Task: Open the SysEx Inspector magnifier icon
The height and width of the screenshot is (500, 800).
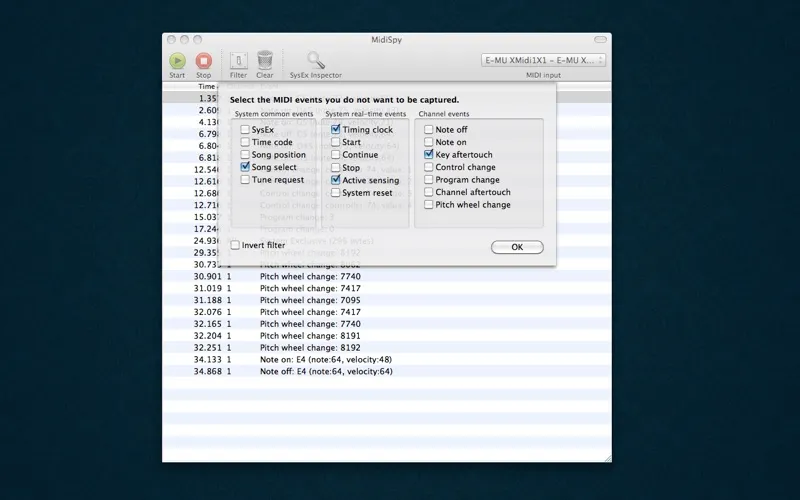Action: point(315,61)
